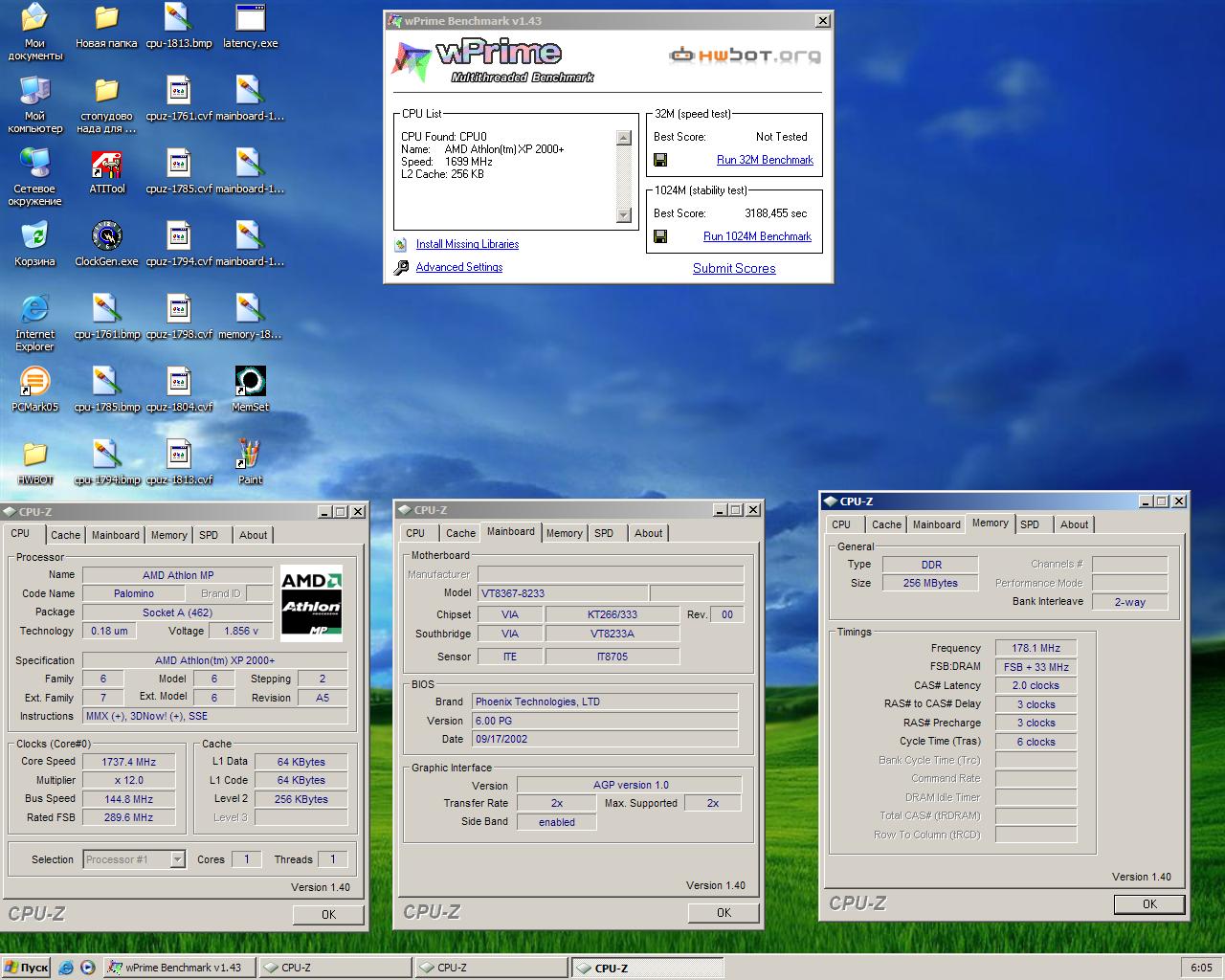Viewport: 1225px width, 980px height.
Task: Click the Name field AMD Athlon MP
Action: pyautogui.click(x=177, y=575)
